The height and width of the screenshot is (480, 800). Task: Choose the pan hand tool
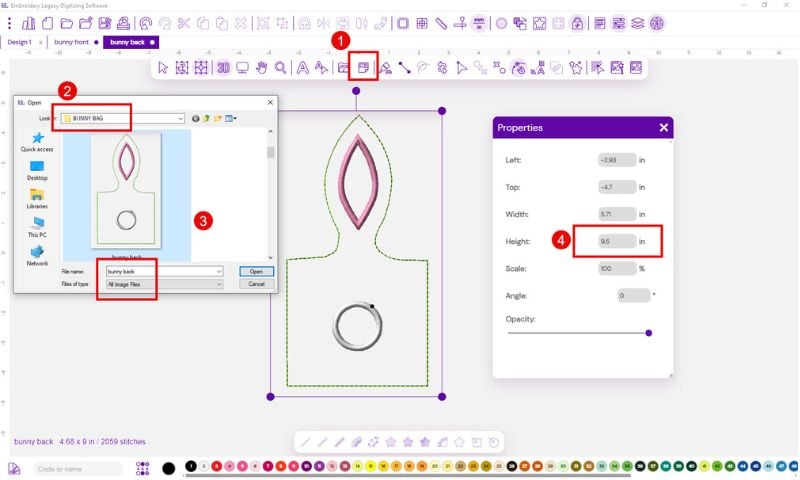262,68
